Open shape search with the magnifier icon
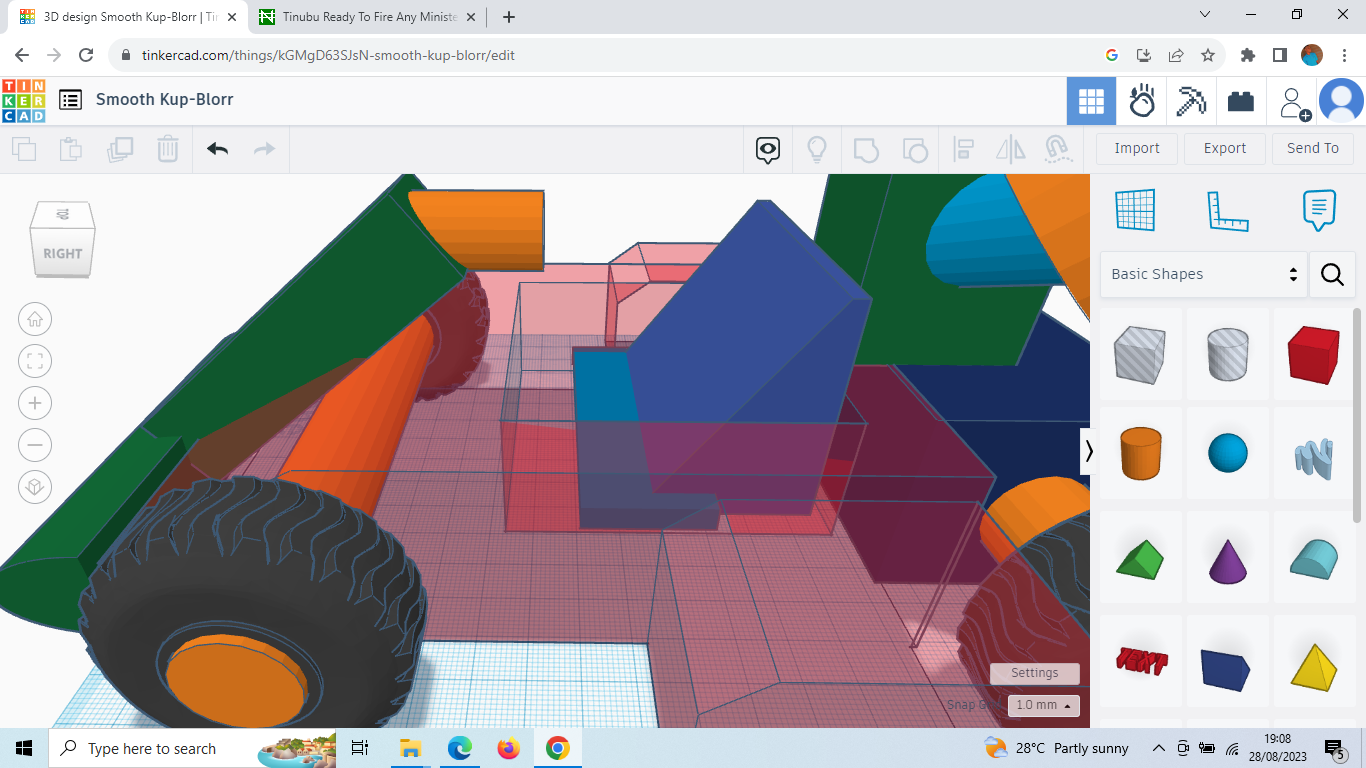This screenshot has height=768, width=1366. [x=1332, y=274]
